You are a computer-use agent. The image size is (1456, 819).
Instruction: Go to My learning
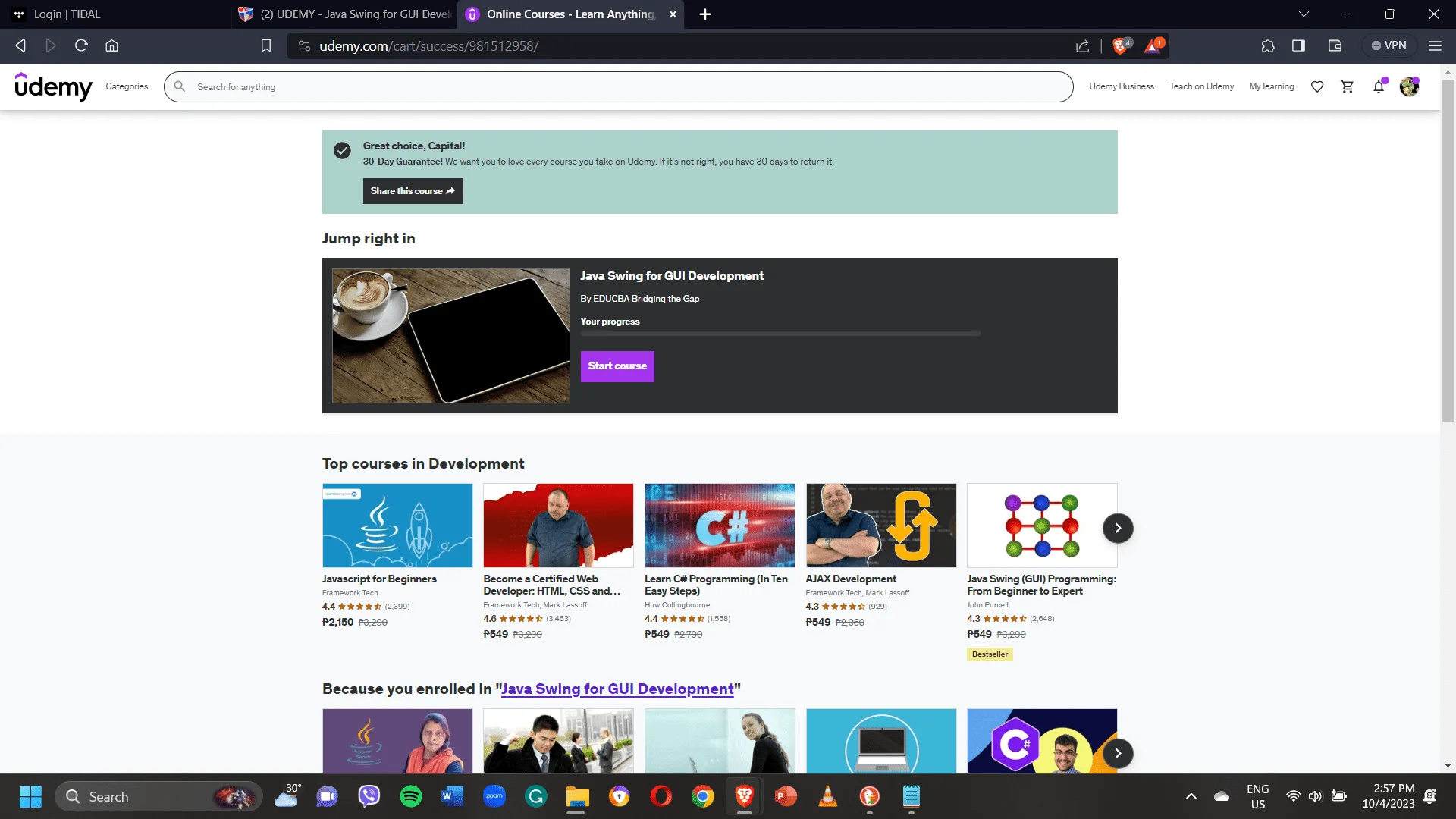point(1271,86)
